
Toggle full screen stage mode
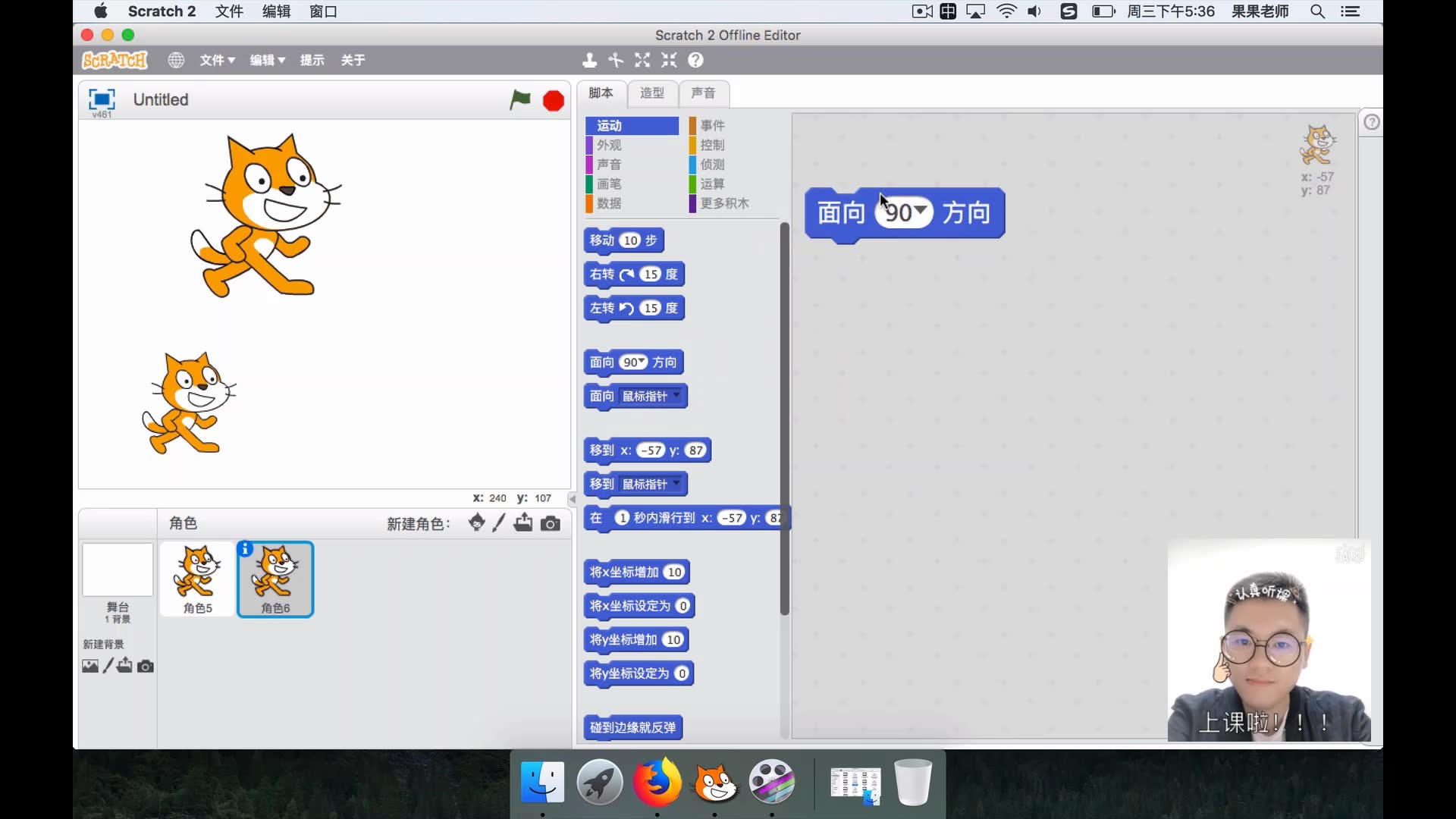(102, 99)
